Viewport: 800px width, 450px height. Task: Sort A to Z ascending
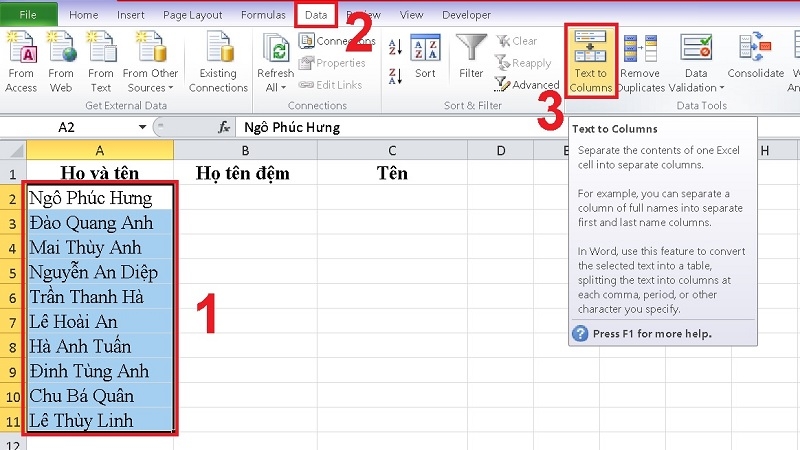(x=395, y=47)
